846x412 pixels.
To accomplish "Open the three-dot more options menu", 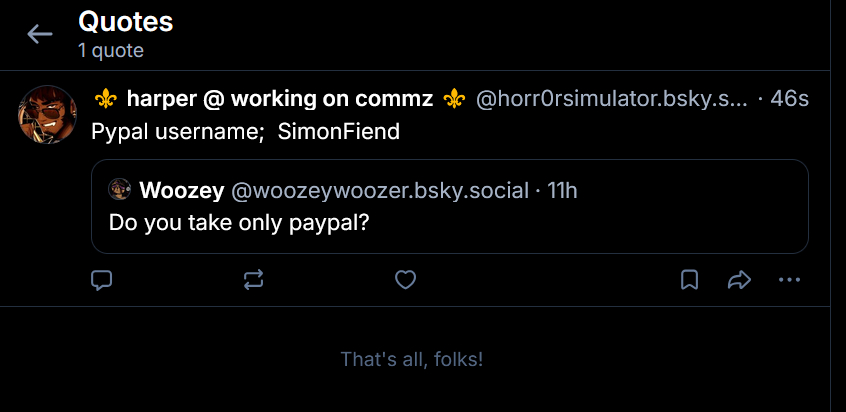I will click(789, 280).
